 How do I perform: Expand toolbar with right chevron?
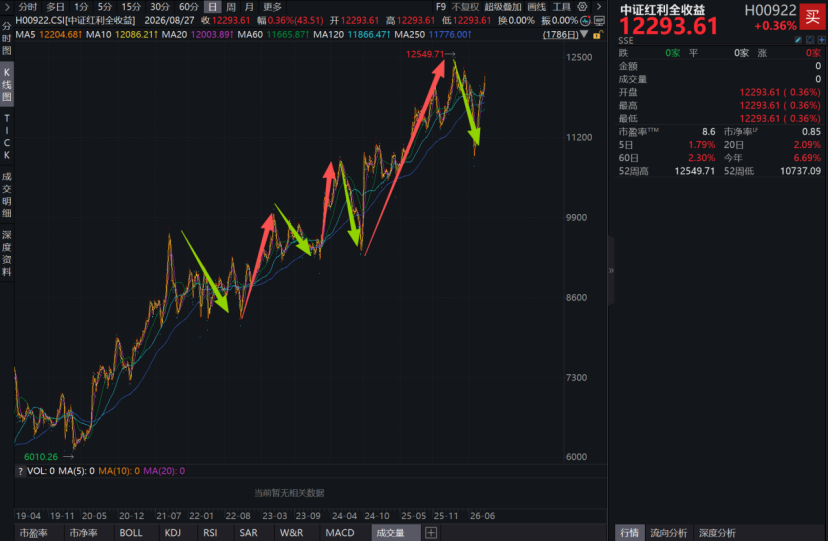[599, 7]
